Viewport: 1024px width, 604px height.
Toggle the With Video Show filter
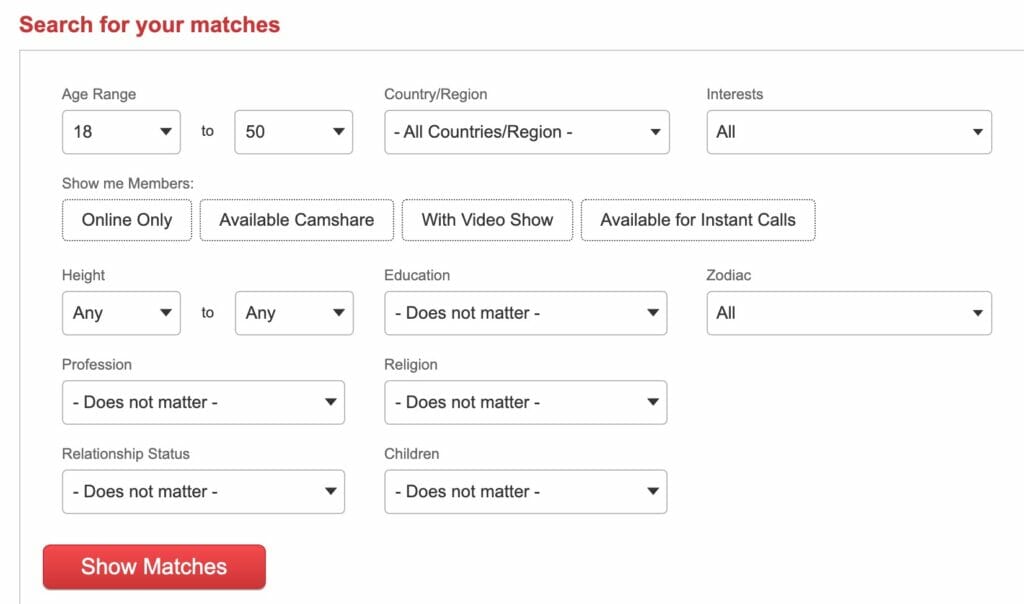(x=487, y=220)
